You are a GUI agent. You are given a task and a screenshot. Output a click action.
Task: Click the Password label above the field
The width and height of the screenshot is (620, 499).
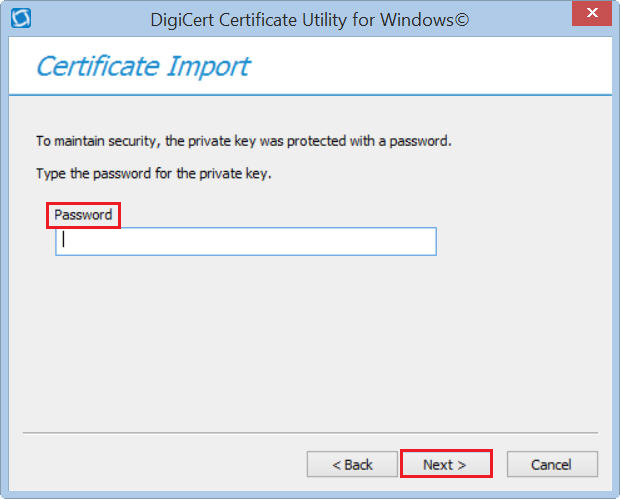pos(83,215)
